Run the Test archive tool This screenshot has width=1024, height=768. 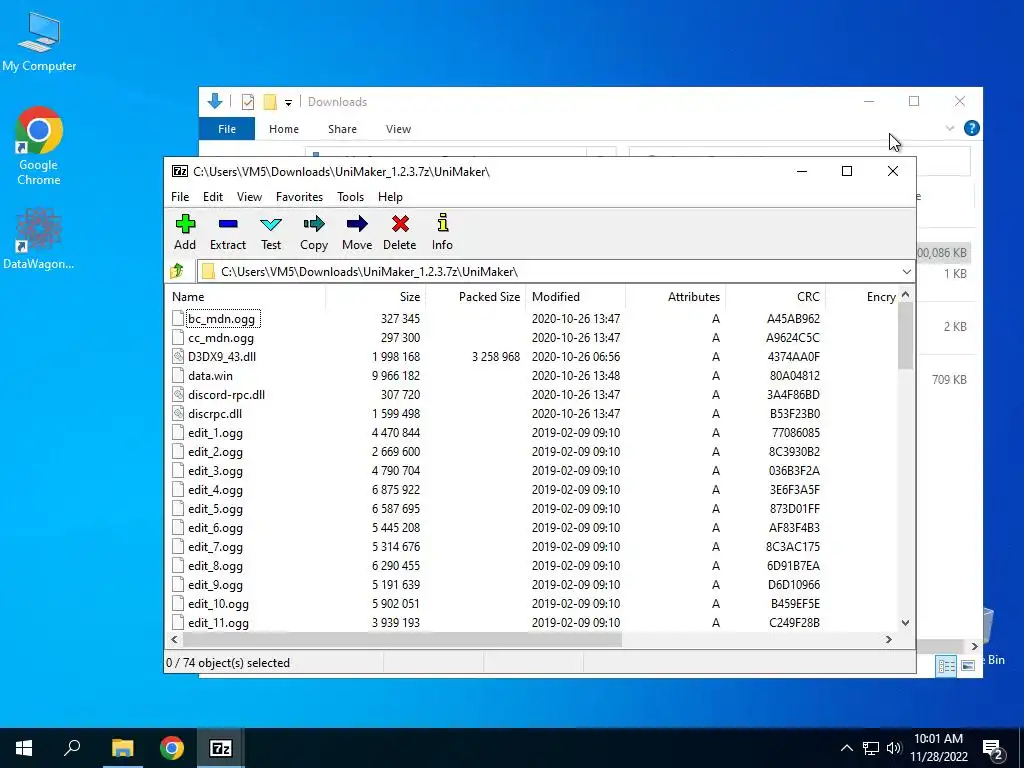click(x=271, y=232)
